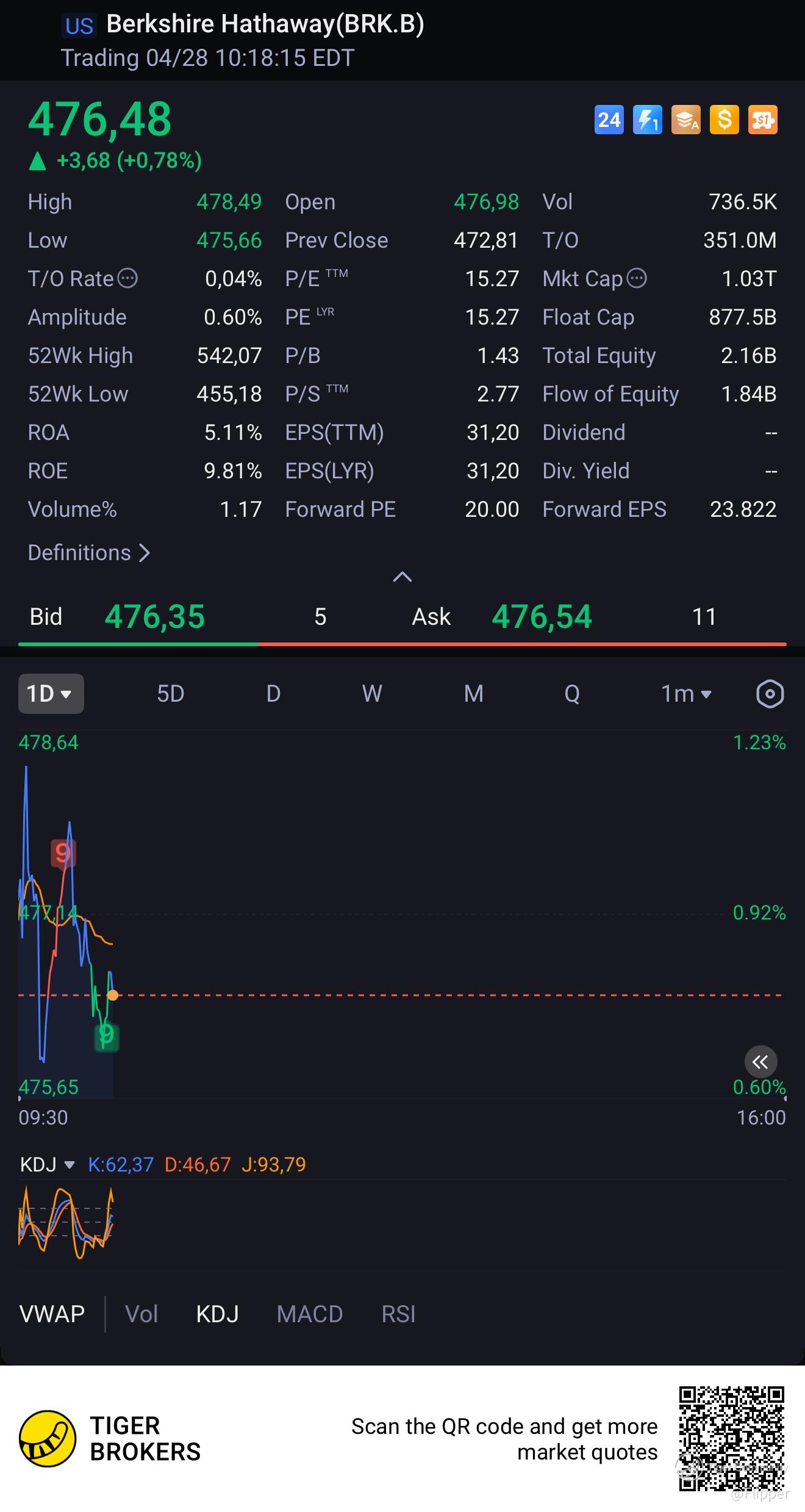Tap the J:93,79 indicator reading
The image size is (805, 1512).
point(274,1165)
